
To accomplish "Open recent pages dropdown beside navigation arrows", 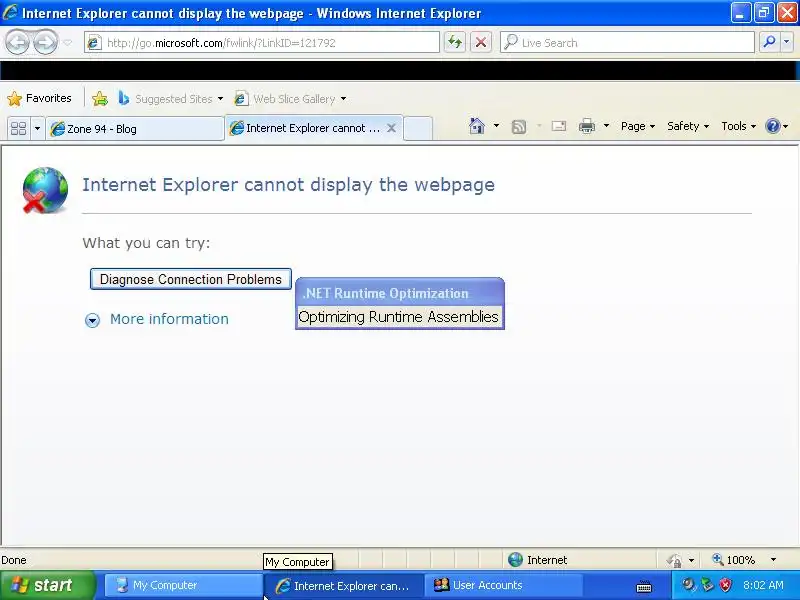I will click(68, 43).
